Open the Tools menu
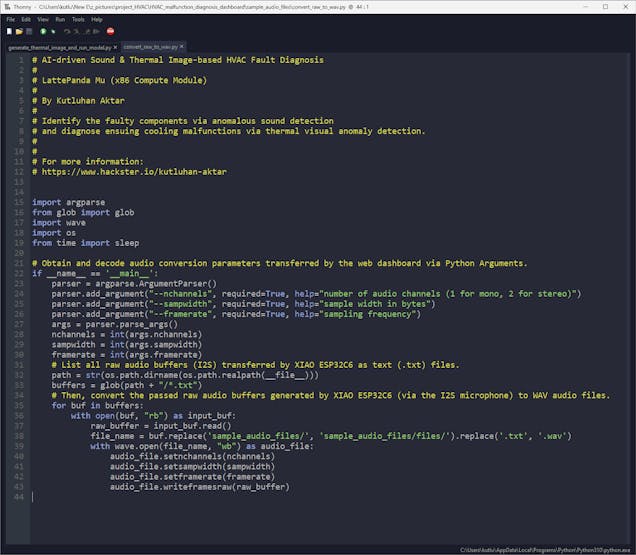636x555 pixels. pos(78,19)
